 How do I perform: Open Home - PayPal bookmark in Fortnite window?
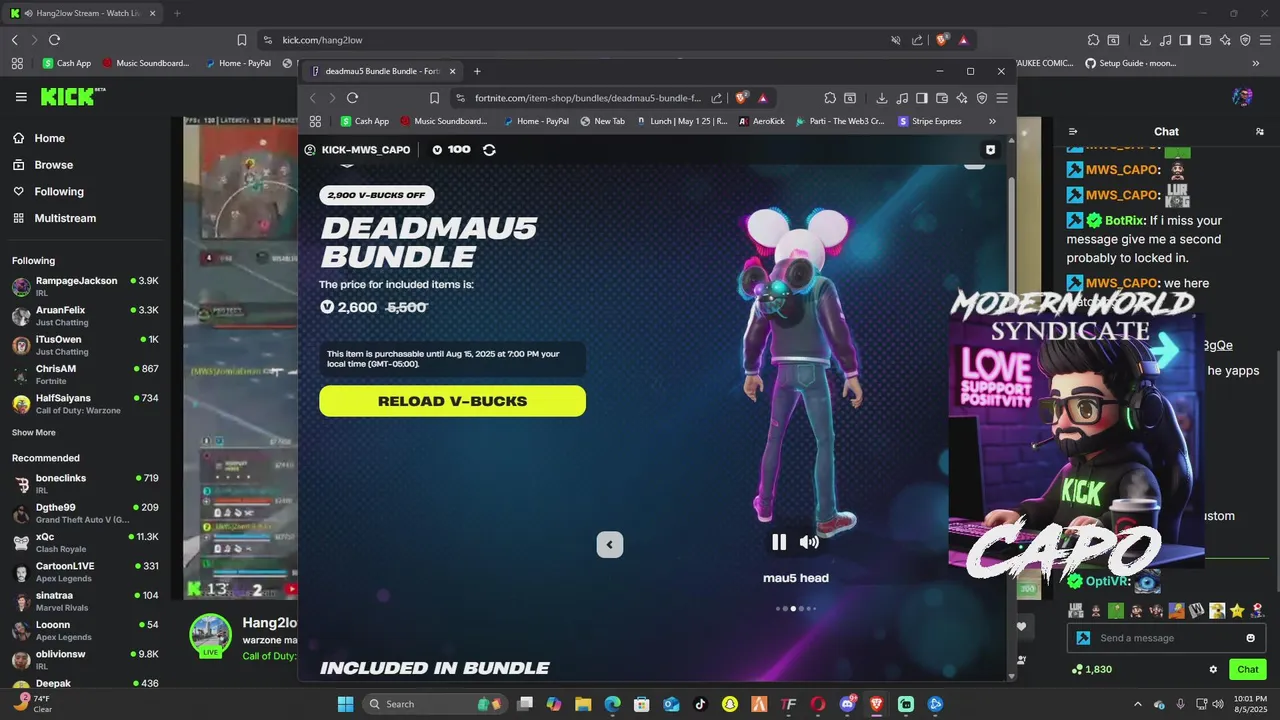pos(535,121)
